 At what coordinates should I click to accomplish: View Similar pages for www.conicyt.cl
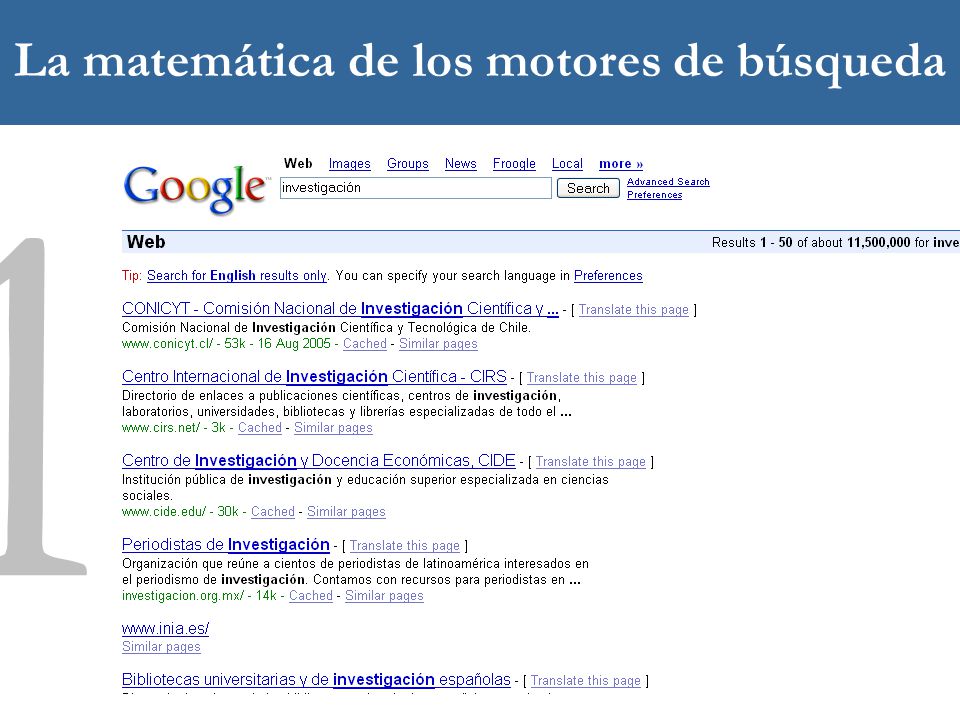(438, 343)
